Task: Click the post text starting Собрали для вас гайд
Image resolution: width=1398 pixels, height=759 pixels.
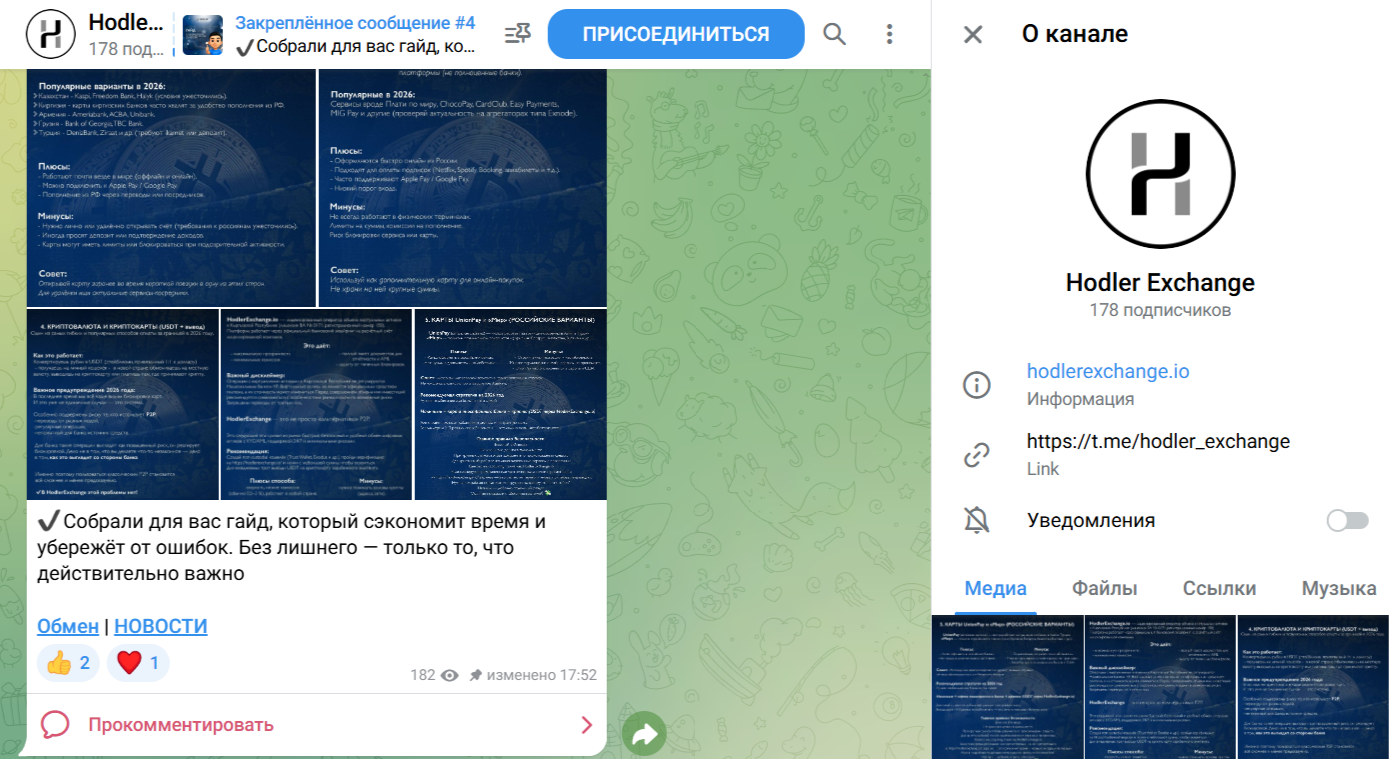Action: (292, 548)
